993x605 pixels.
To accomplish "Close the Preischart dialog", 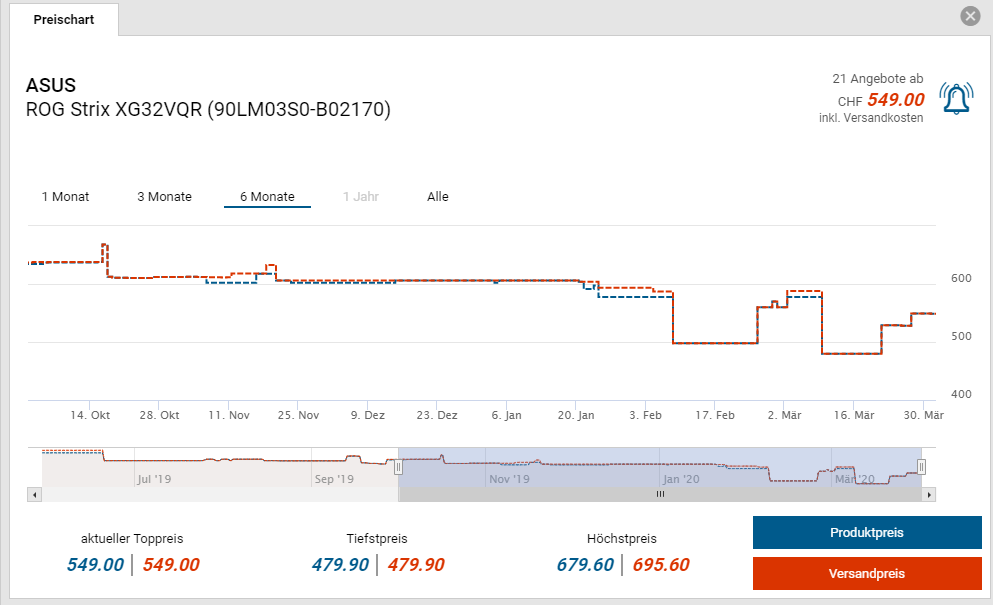I will click(969, 16).
